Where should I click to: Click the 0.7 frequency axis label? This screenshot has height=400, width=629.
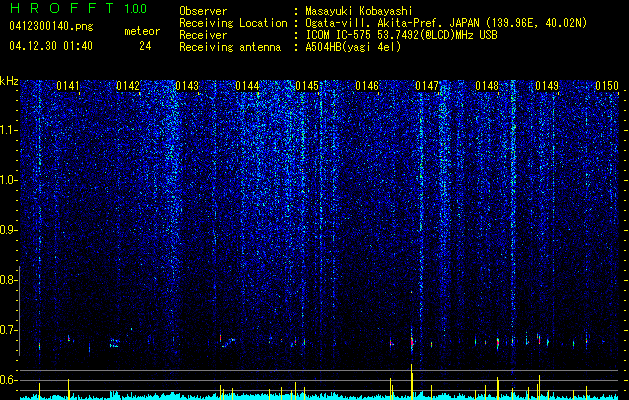click(x=8, y=330)
